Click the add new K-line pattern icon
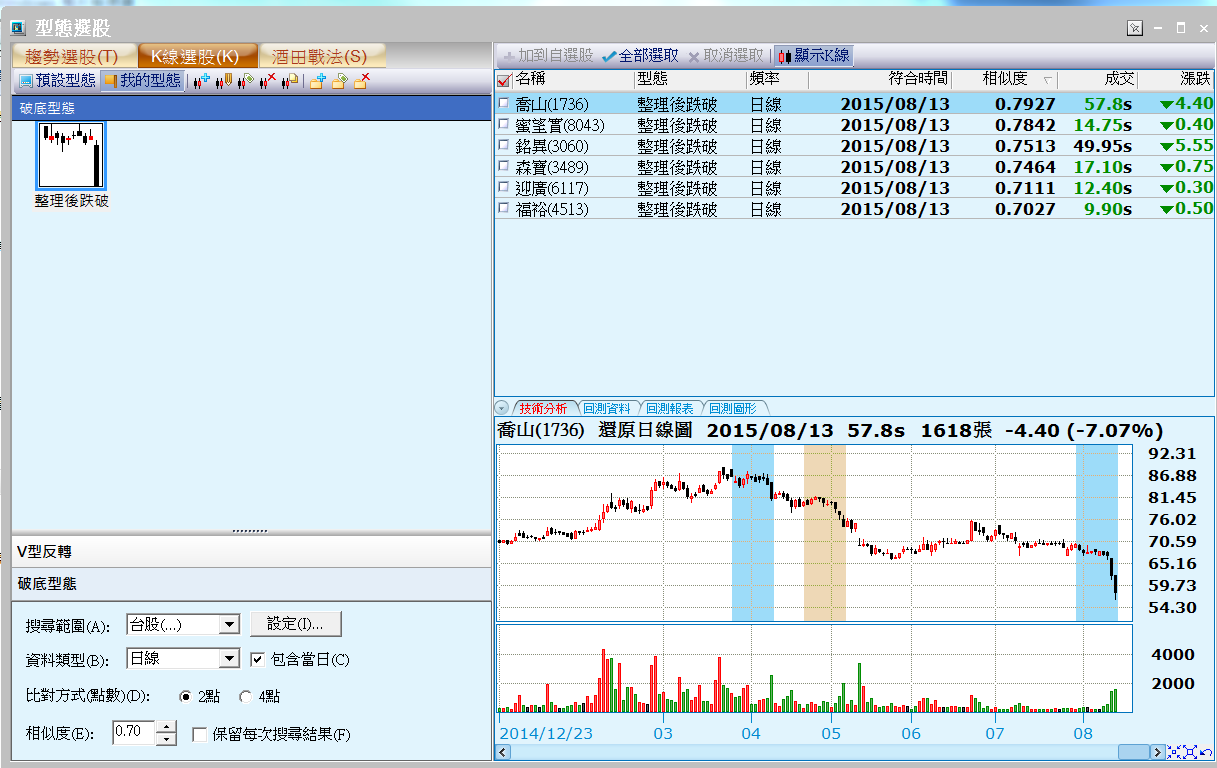Image resolution: width=1217 pixels, height=768 pixels. pyautogui.click(x=201, y=81)
